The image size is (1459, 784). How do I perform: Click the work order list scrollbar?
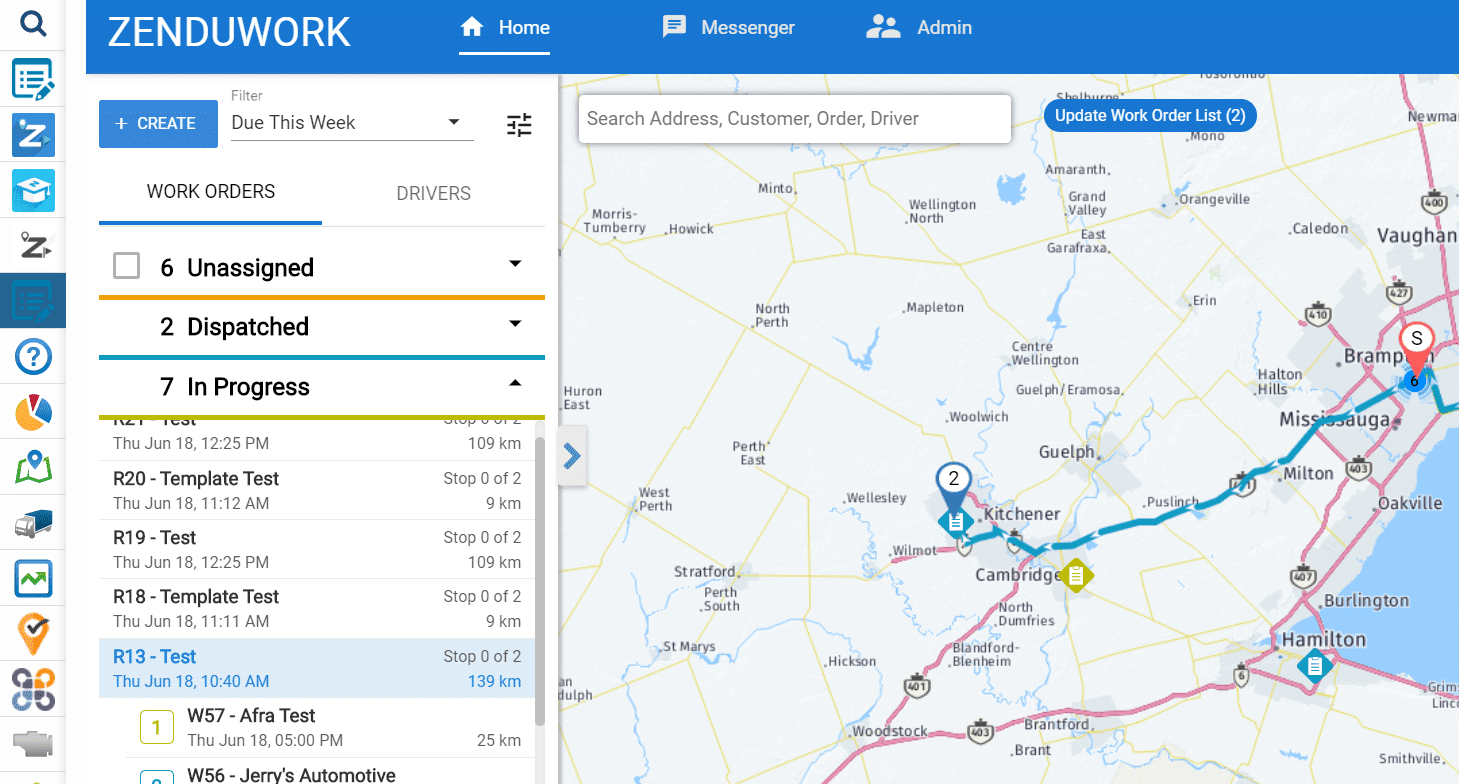pyautogui.click(x=540, y=580)
